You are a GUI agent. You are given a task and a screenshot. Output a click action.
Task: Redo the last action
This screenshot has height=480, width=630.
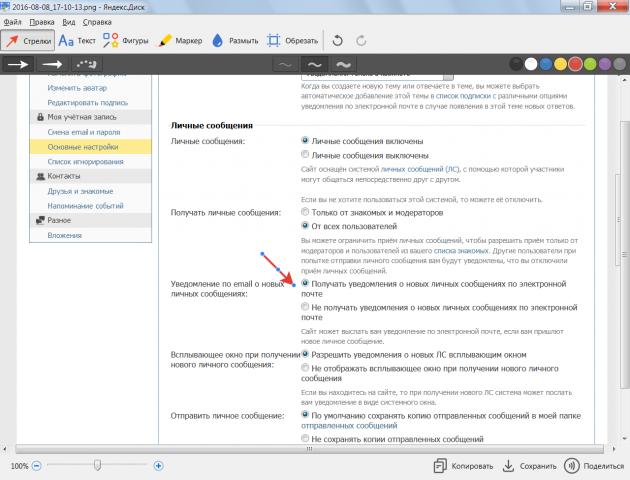(x=361, y=41)
